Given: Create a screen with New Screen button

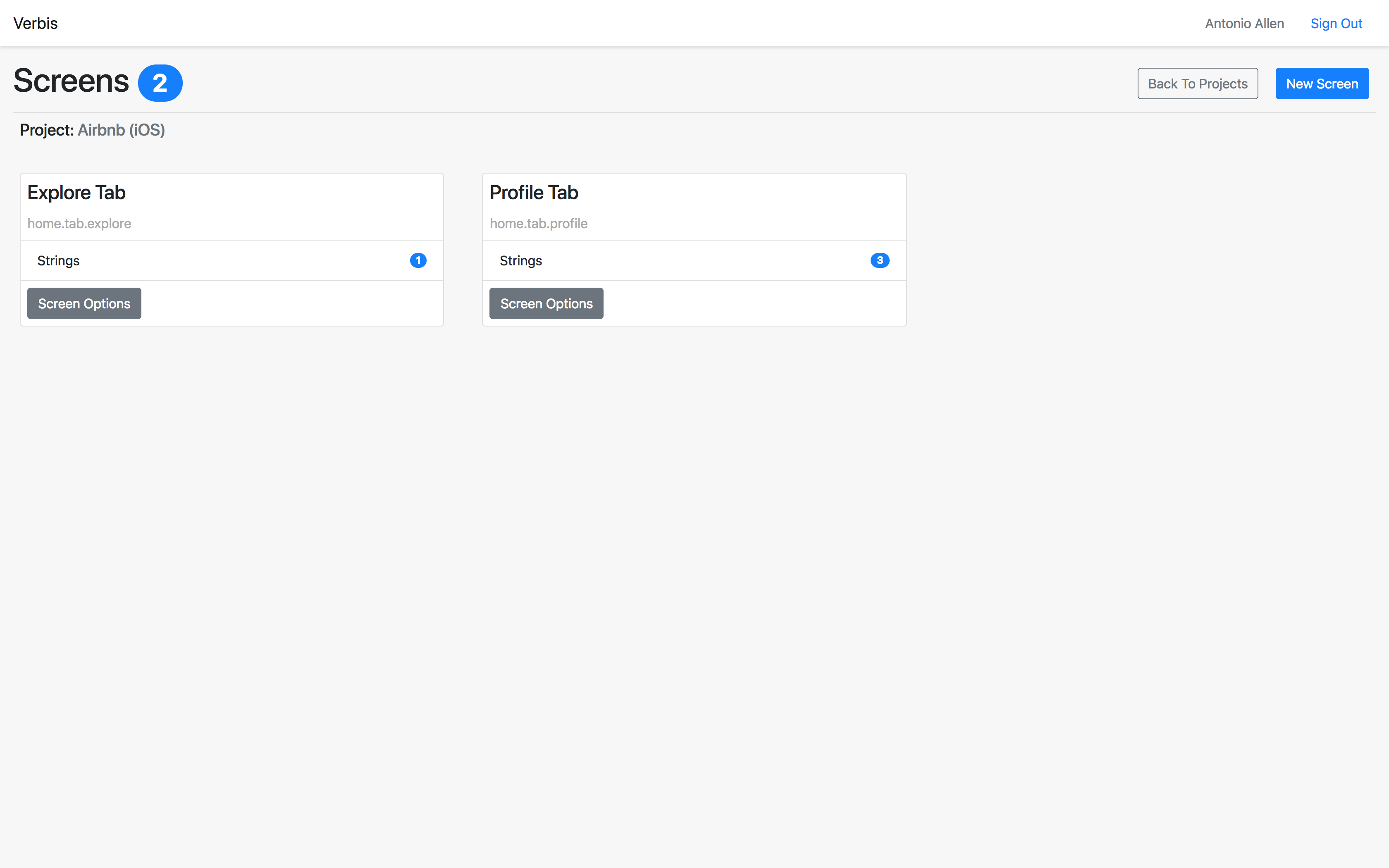Looking at the screenshot, I should (x=1322, y=84).
